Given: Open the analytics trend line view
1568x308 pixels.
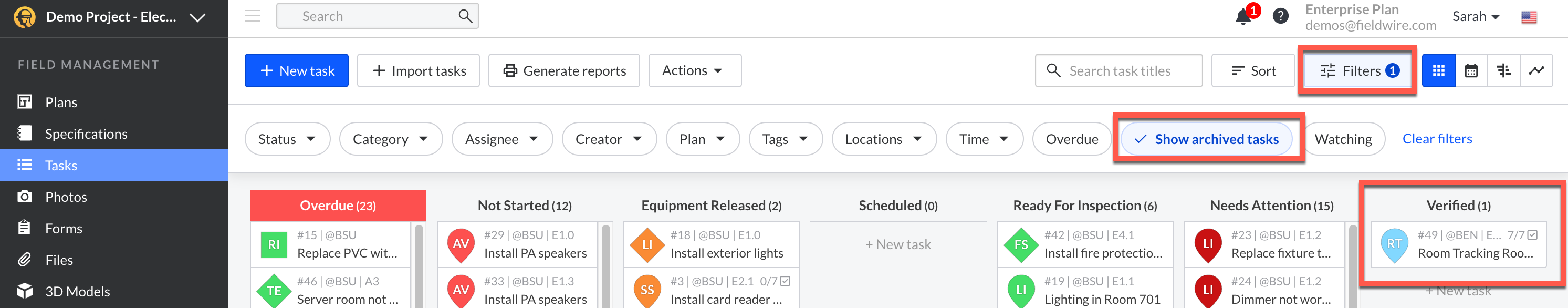Looking at the screenshot, I should (1536, 71).
